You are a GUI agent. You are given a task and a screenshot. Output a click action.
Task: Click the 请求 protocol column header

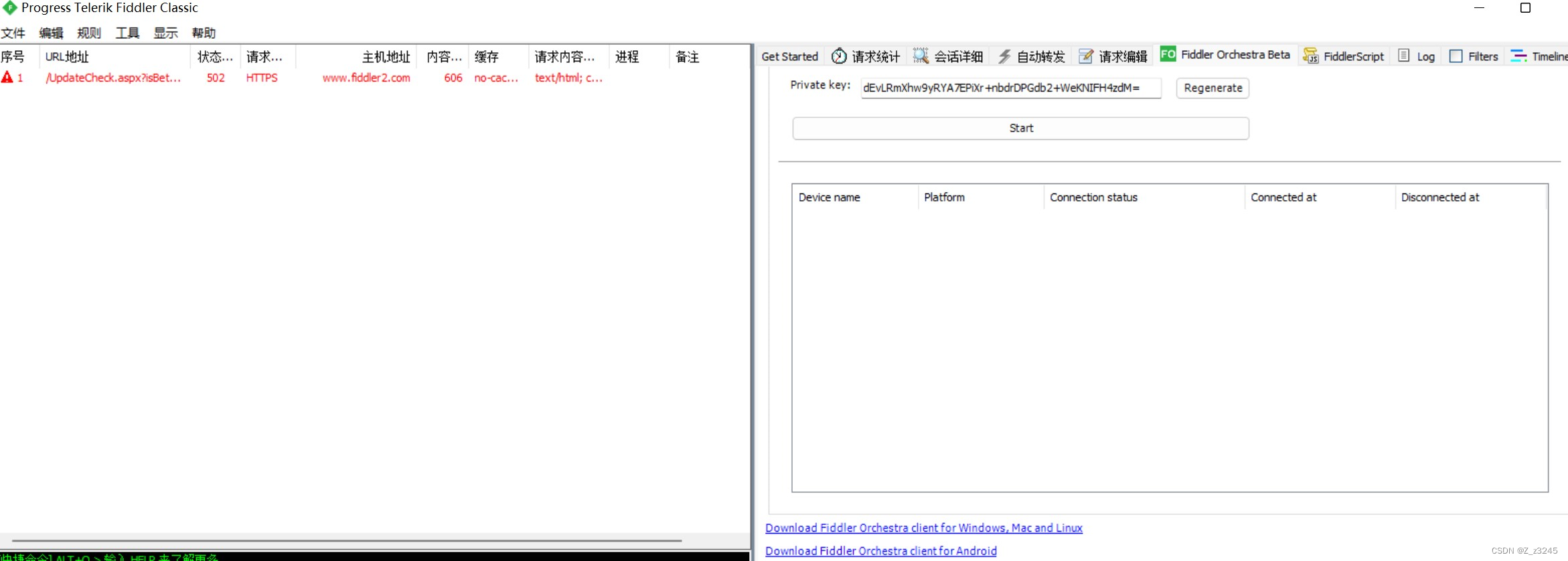[268, 57]
